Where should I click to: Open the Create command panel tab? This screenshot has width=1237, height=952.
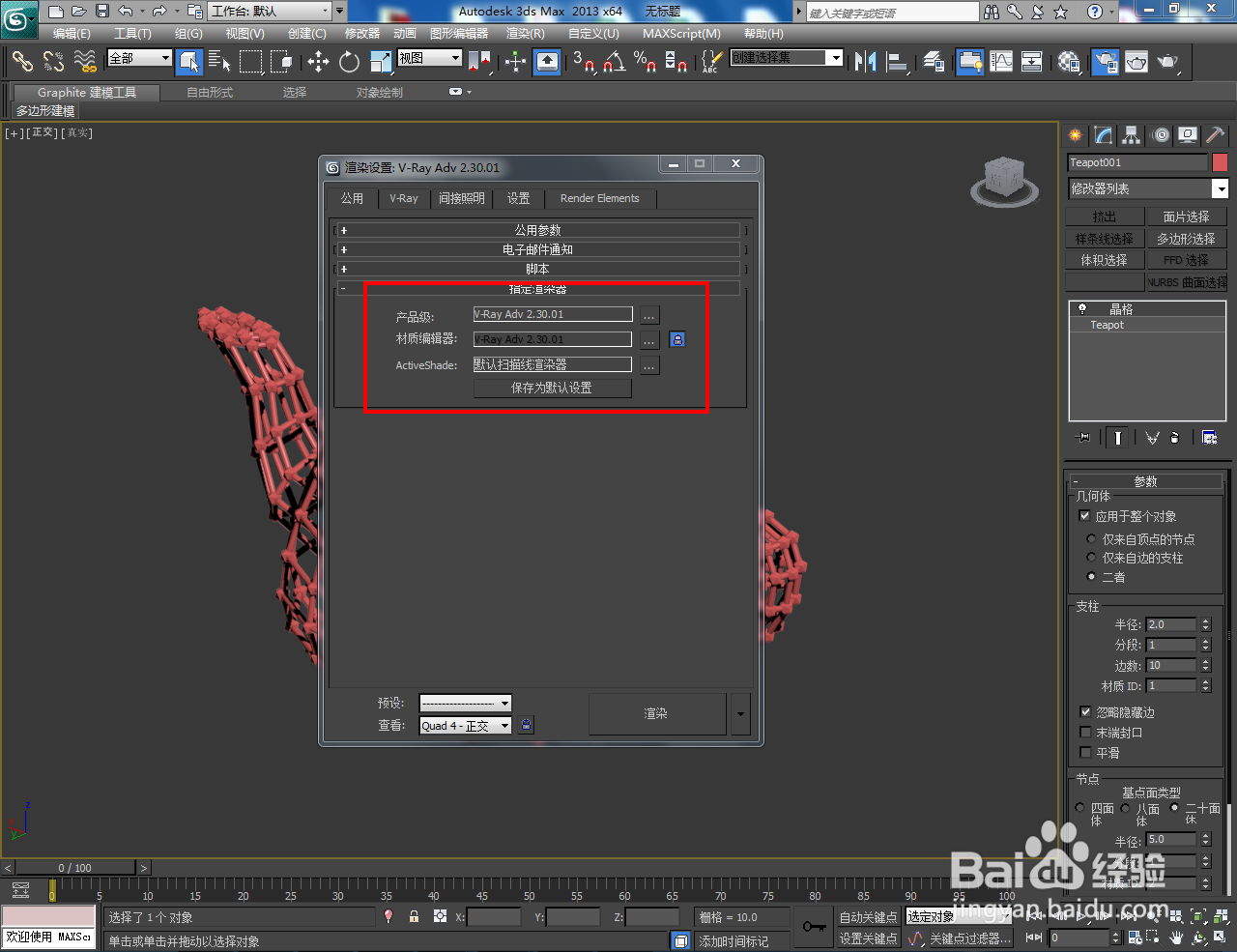(1075, 135)
